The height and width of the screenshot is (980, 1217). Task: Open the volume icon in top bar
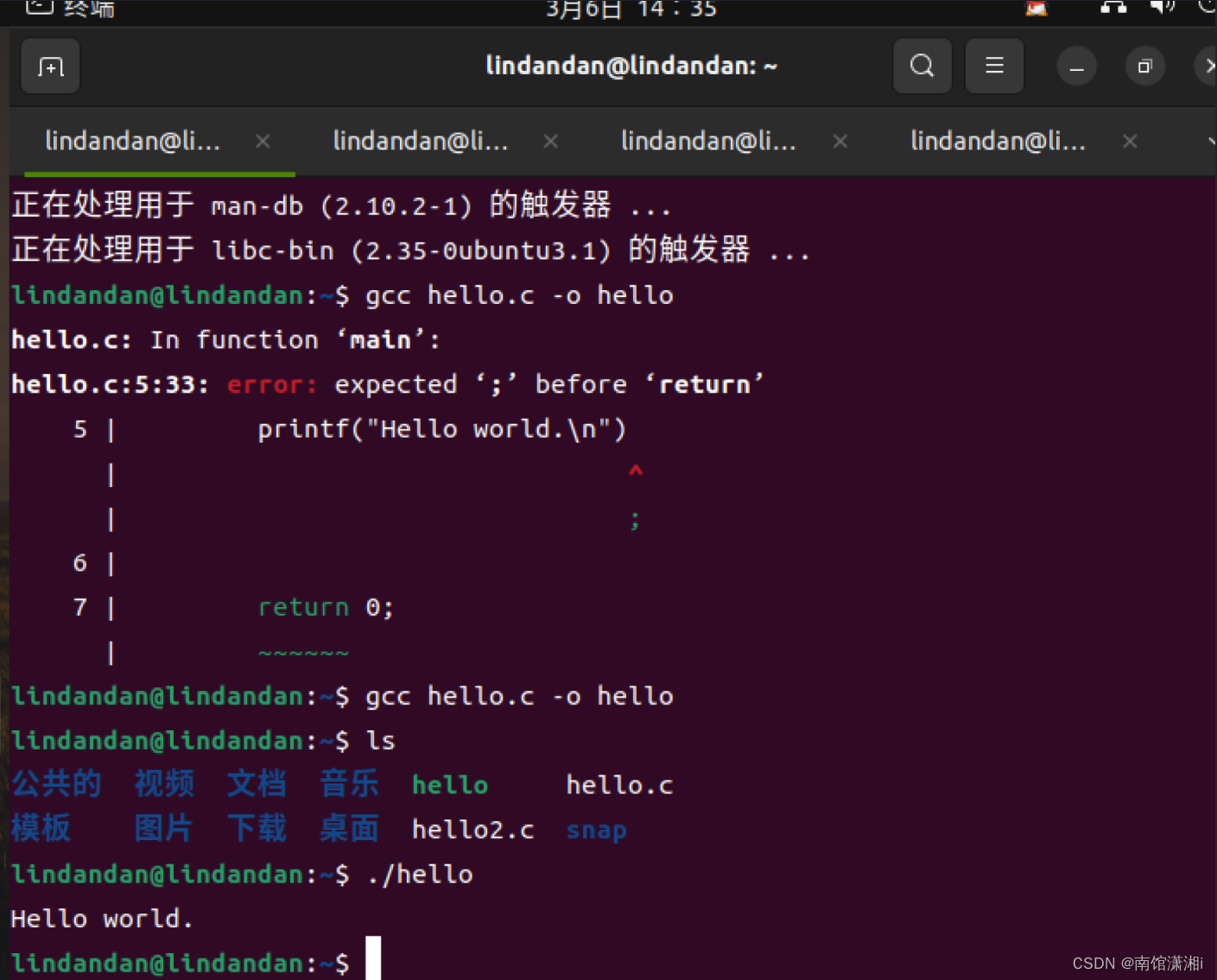pyautogui.click(x=1163, y=8)
